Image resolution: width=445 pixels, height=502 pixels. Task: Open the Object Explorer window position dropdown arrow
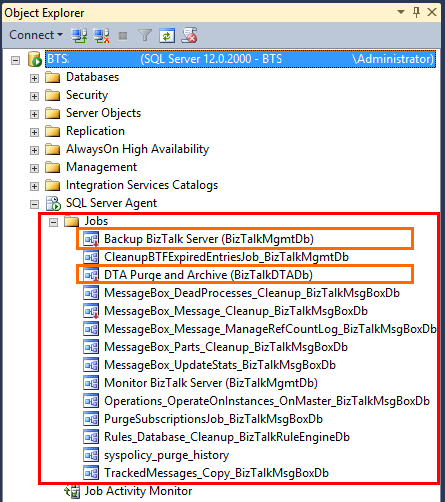click(401, 13)
